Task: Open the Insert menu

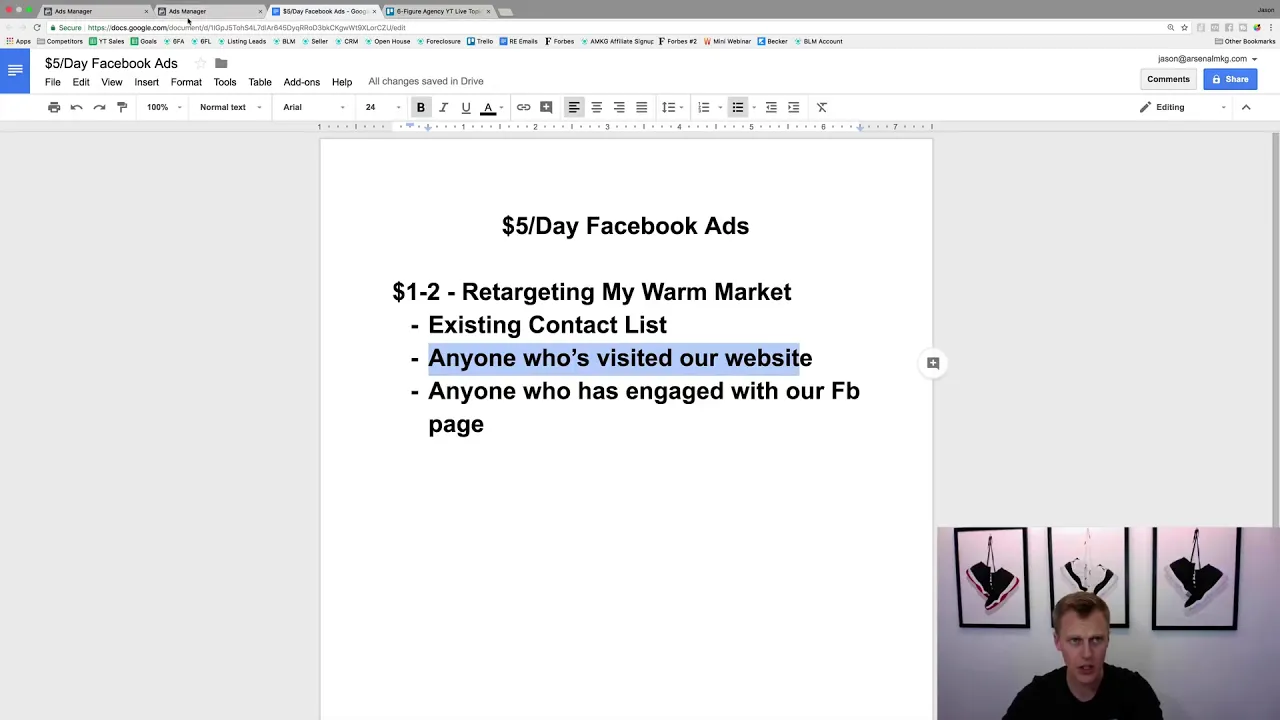Action: (146, 82)
